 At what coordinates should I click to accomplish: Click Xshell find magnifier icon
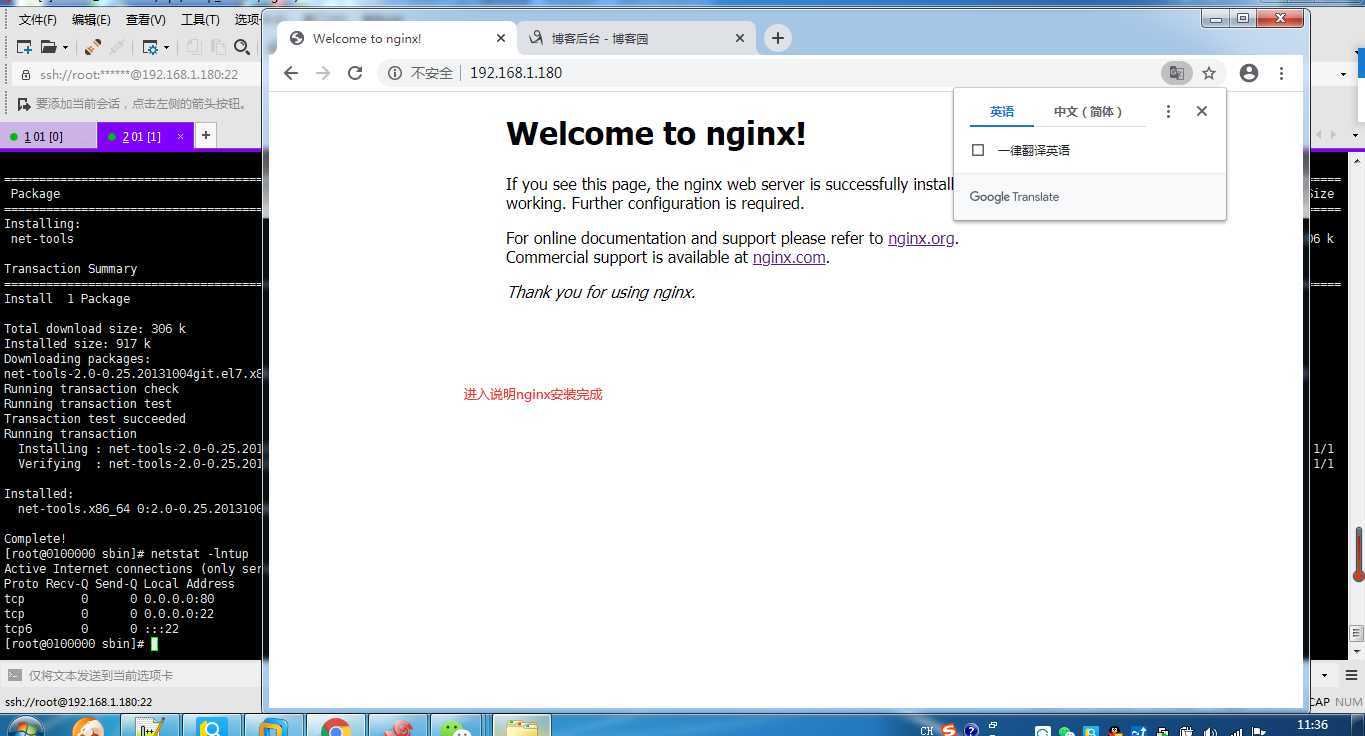coord(241,47)
